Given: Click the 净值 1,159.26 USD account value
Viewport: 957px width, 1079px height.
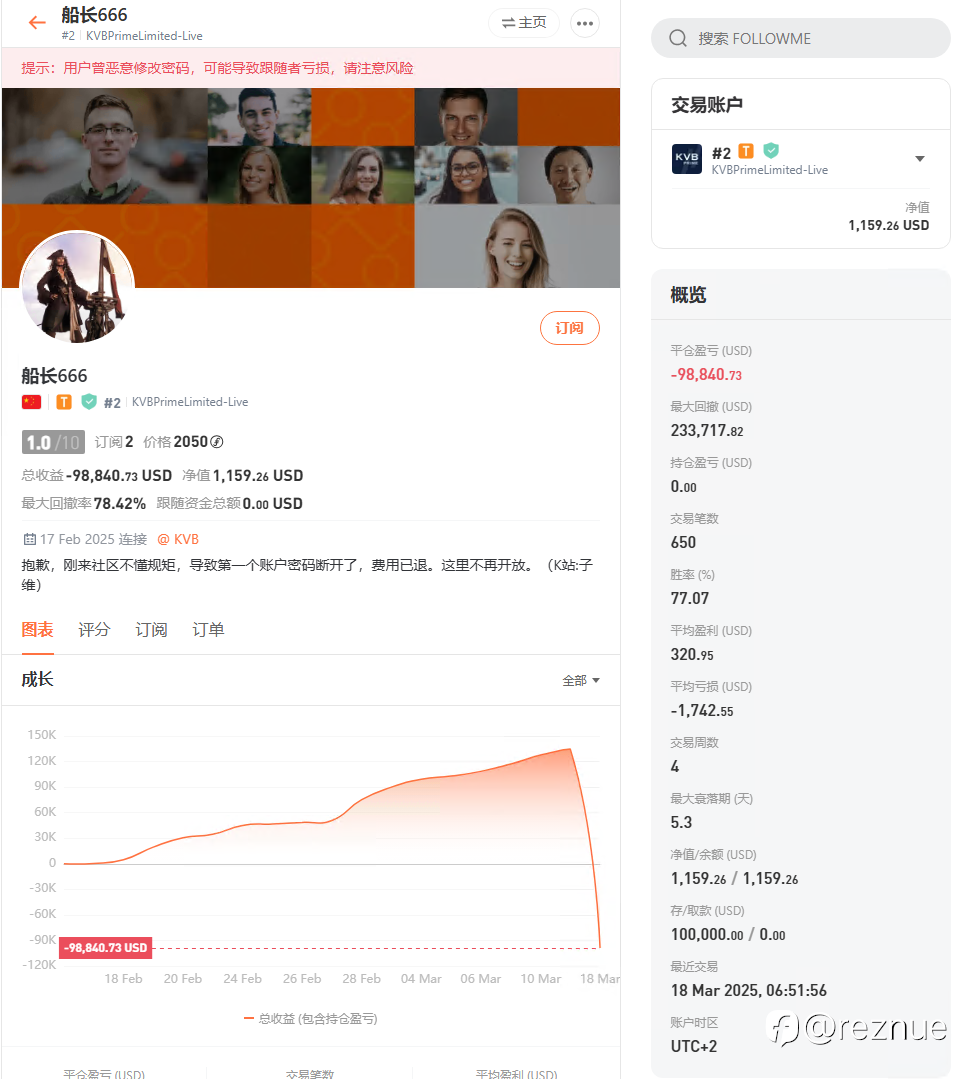Looking at the screenshot, I should [x=258, y=476].
